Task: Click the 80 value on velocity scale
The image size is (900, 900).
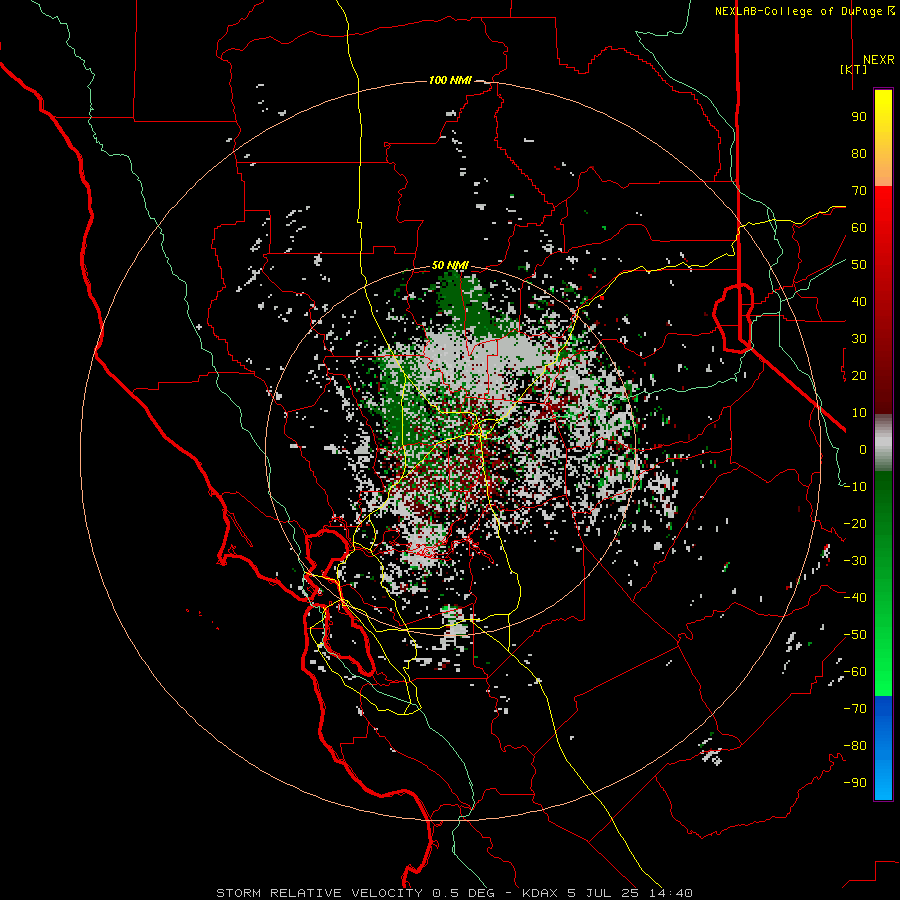Action: click(859, 153)
